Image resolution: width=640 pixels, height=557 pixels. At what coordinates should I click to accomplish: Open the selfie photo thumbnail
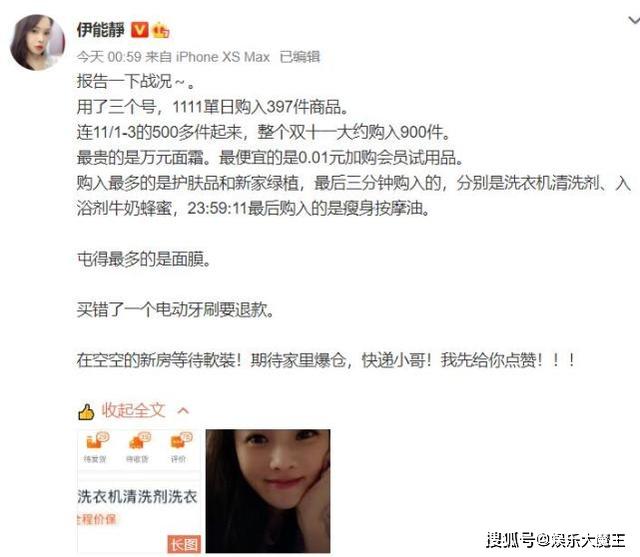[x=268, y=491]
